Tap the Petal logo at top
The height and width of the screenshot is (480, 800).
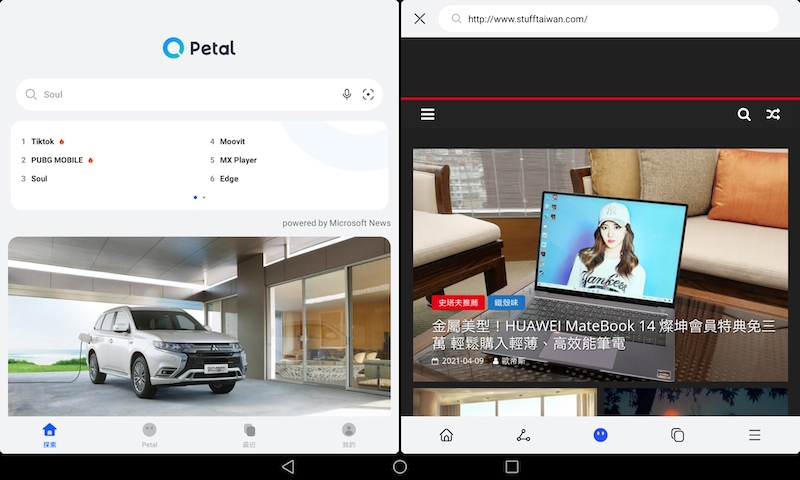click(x=199, y=48)
